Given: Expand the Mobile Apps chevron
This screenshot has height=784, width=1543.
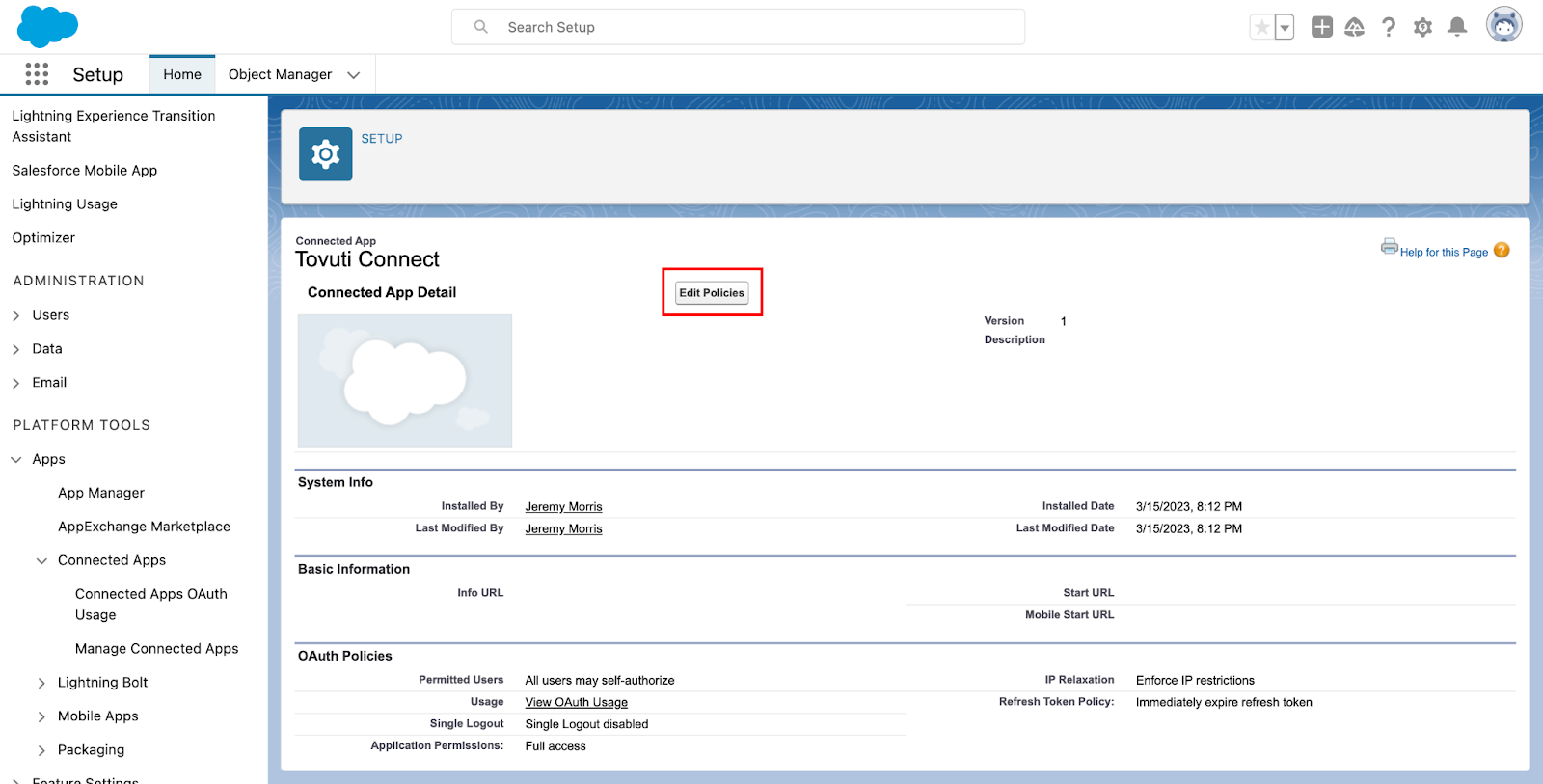Looking at the screenshot, I should (41, 716).
